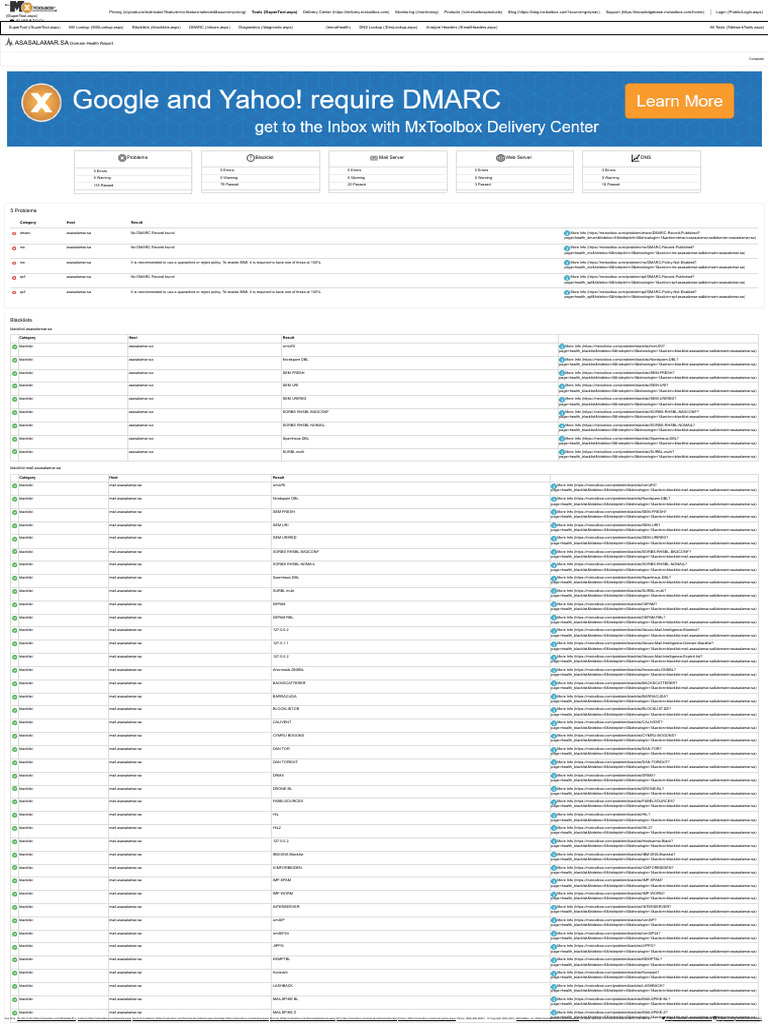Click the 'Google and Yahoo! require DMARC' banner

384,109
